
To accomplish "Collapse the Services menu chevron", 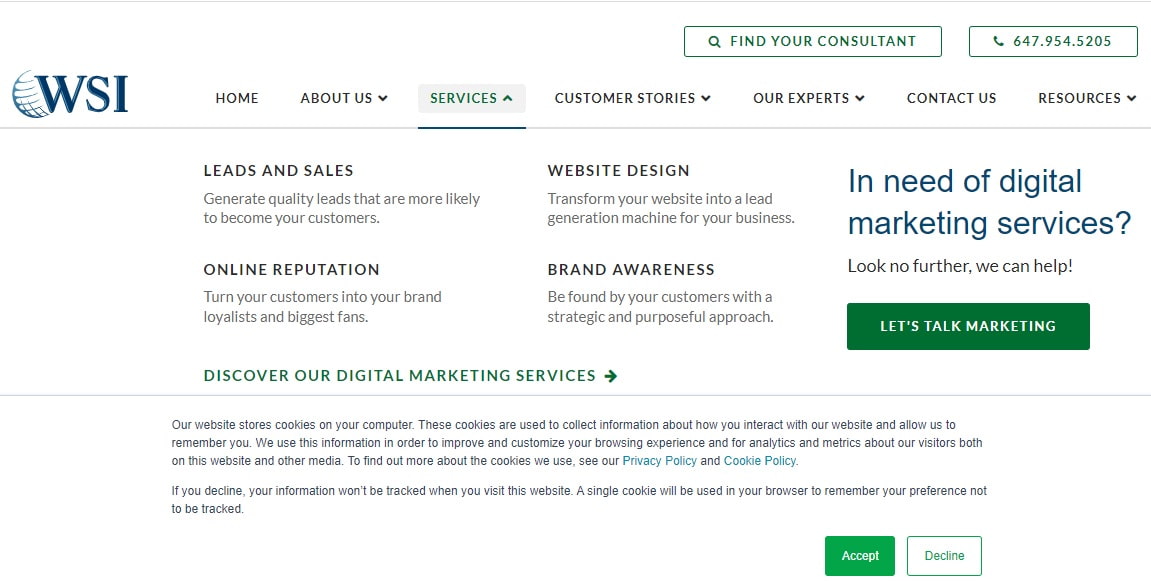I will coord(507,98).
